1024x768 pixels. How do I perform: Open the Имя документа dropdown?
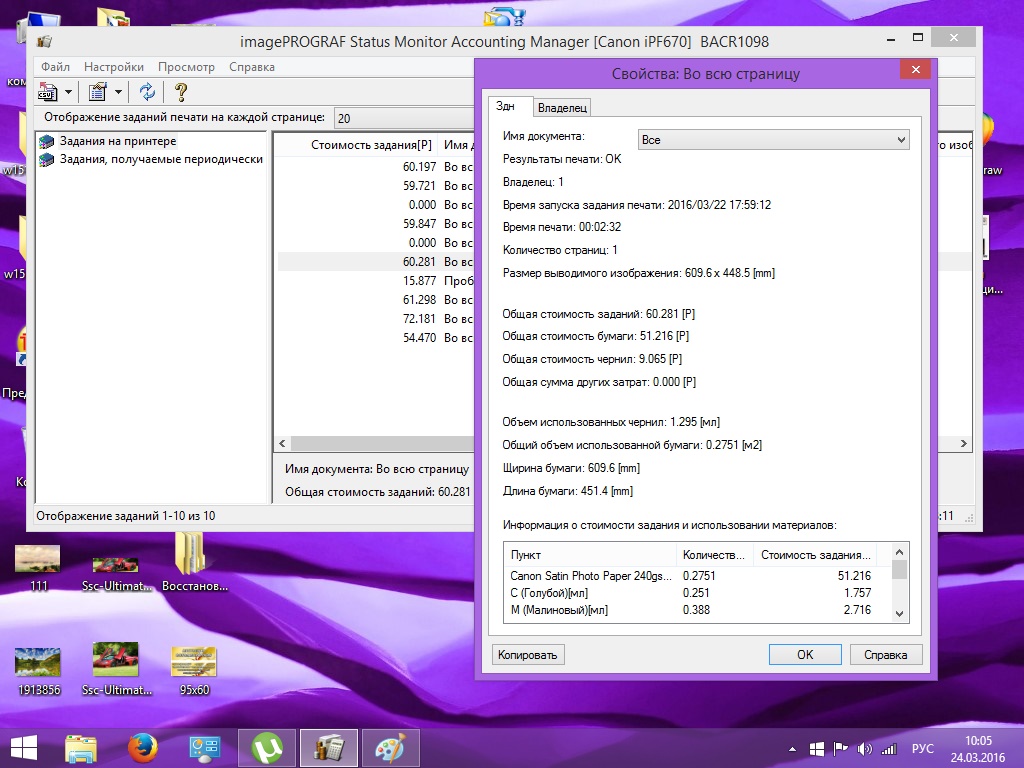tap(773, 140)
